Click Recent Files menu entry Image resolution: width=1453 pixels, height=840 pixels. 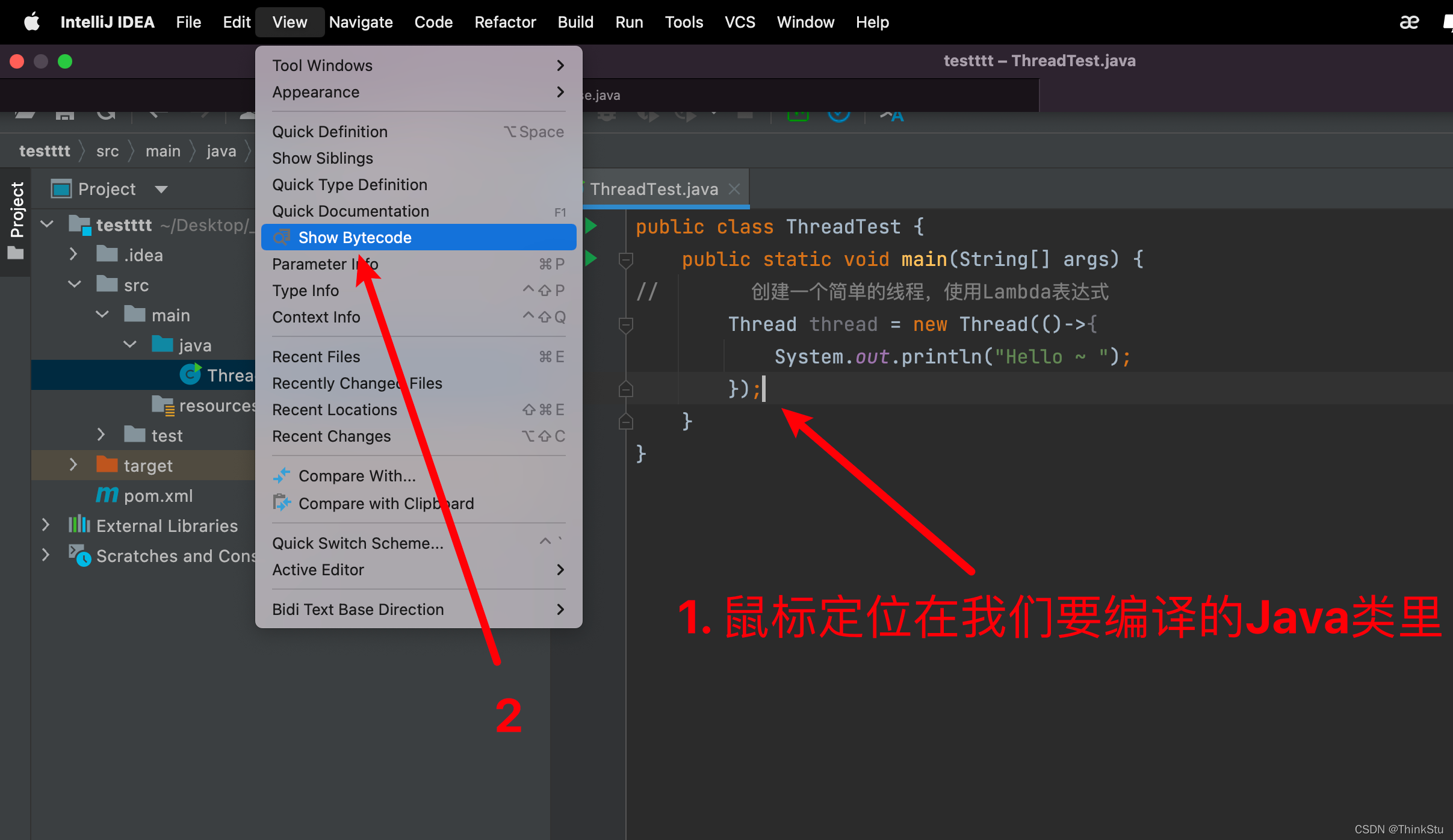point(316,357)
